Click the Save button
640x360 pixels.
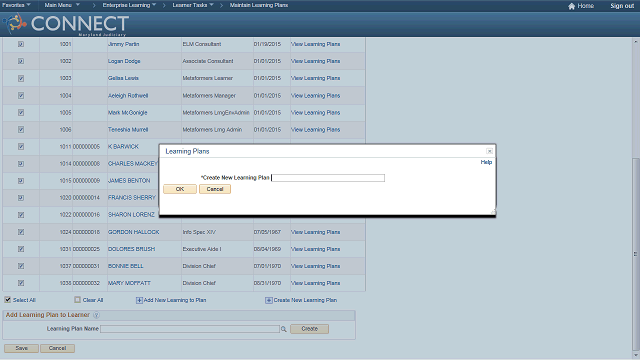22,349
